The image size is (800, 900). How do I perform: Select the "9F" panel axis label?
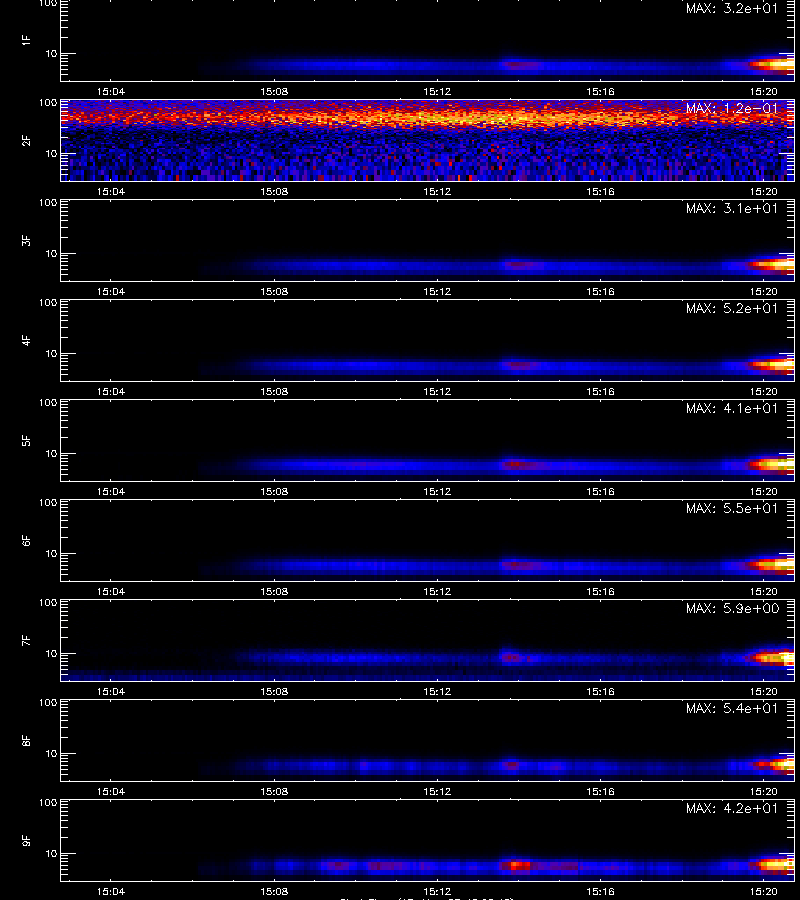(x=26, y=840)
